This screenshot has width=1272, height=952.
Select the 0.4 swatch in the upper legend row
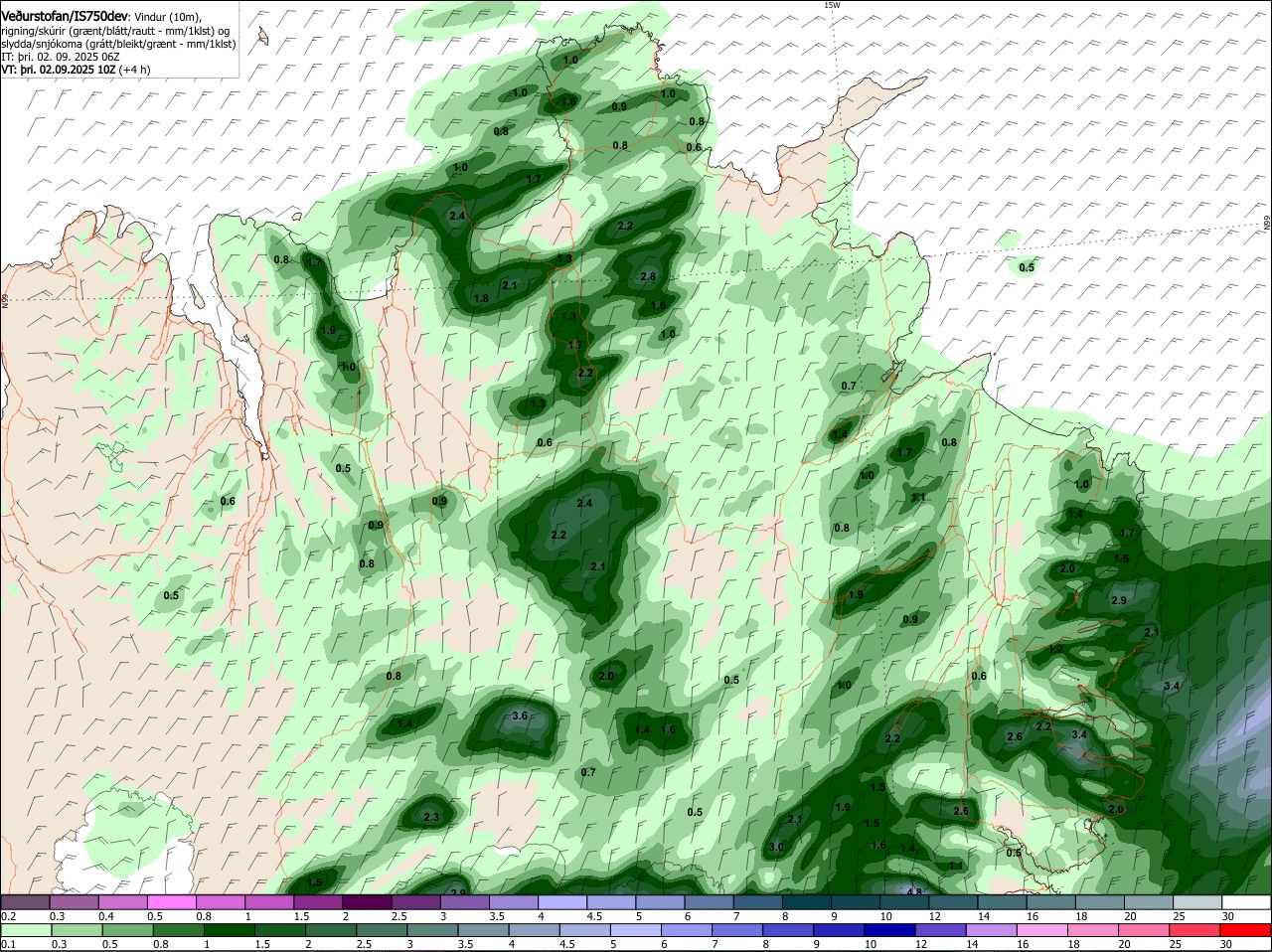122,902
